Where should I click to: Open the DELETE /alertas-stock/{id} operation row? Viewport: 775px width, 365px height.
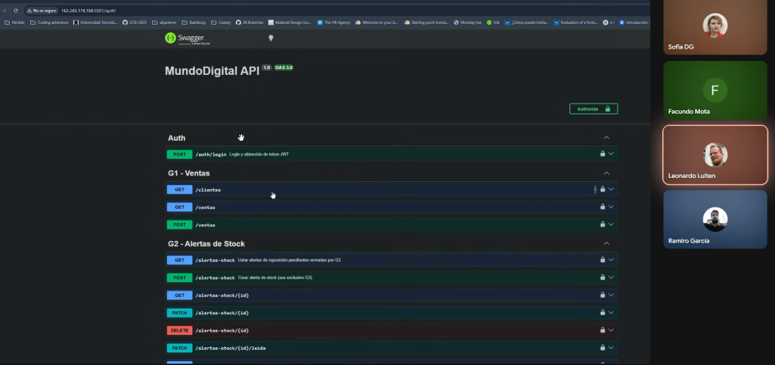click(391, 330)
